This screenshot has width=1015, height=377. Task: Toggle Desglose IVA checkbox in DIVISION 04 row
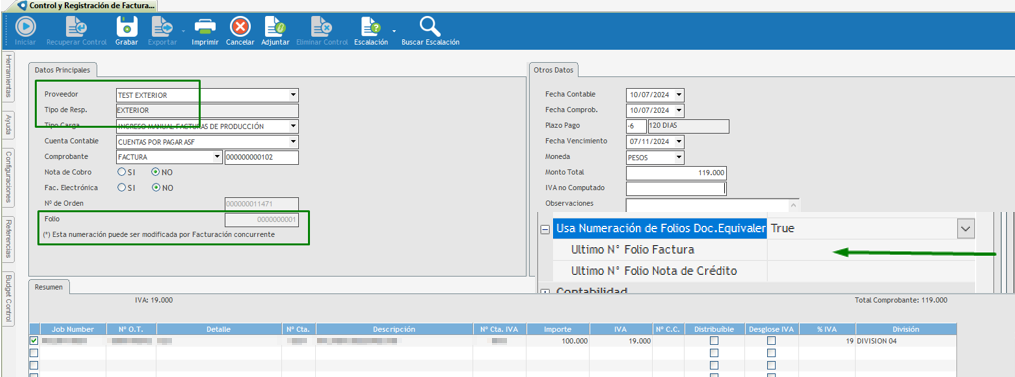[x=772, y=341]
